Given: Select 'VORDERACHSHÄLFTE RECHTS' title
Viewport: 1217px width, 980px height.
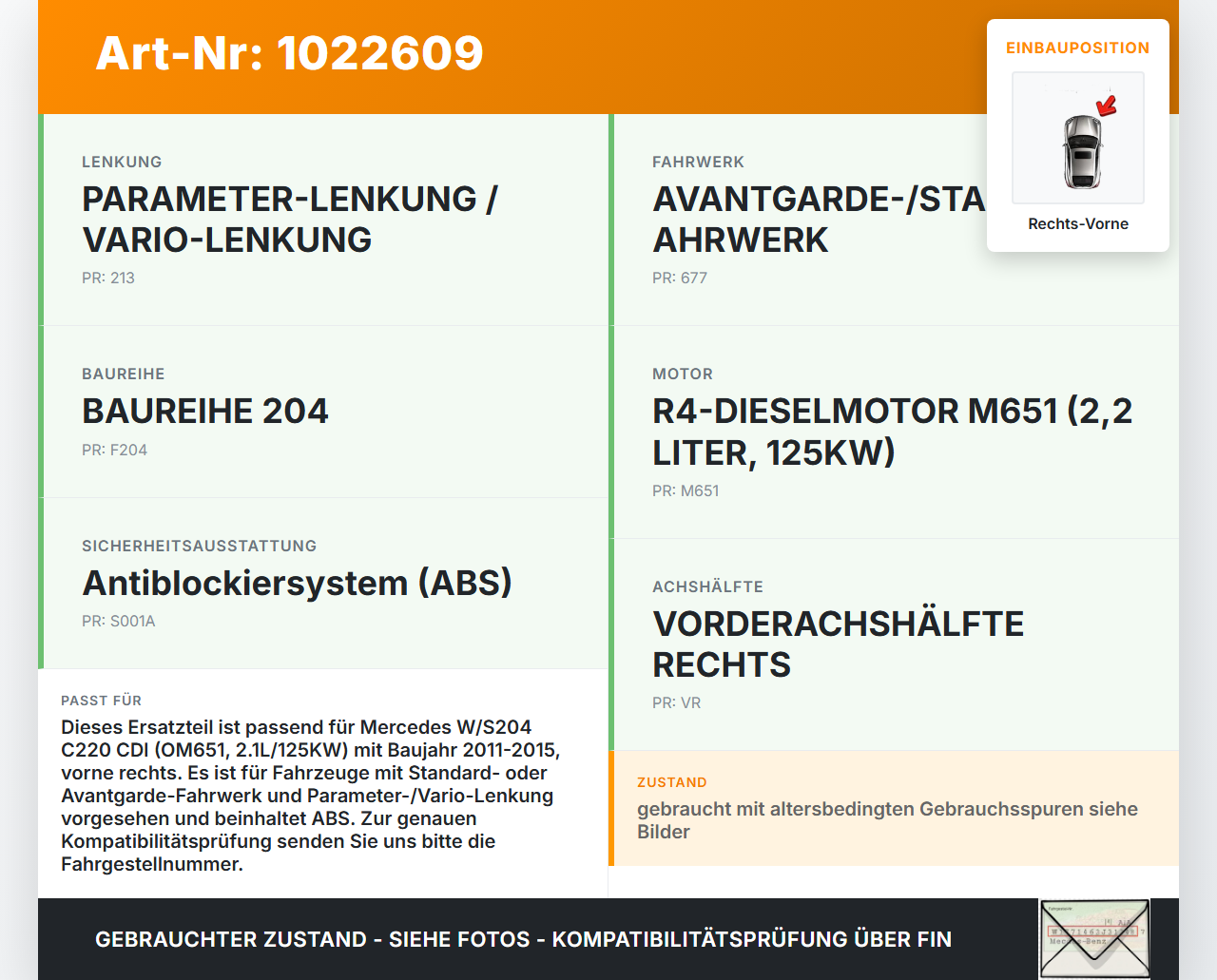Looking at the screenshot, I should (839, 644).
